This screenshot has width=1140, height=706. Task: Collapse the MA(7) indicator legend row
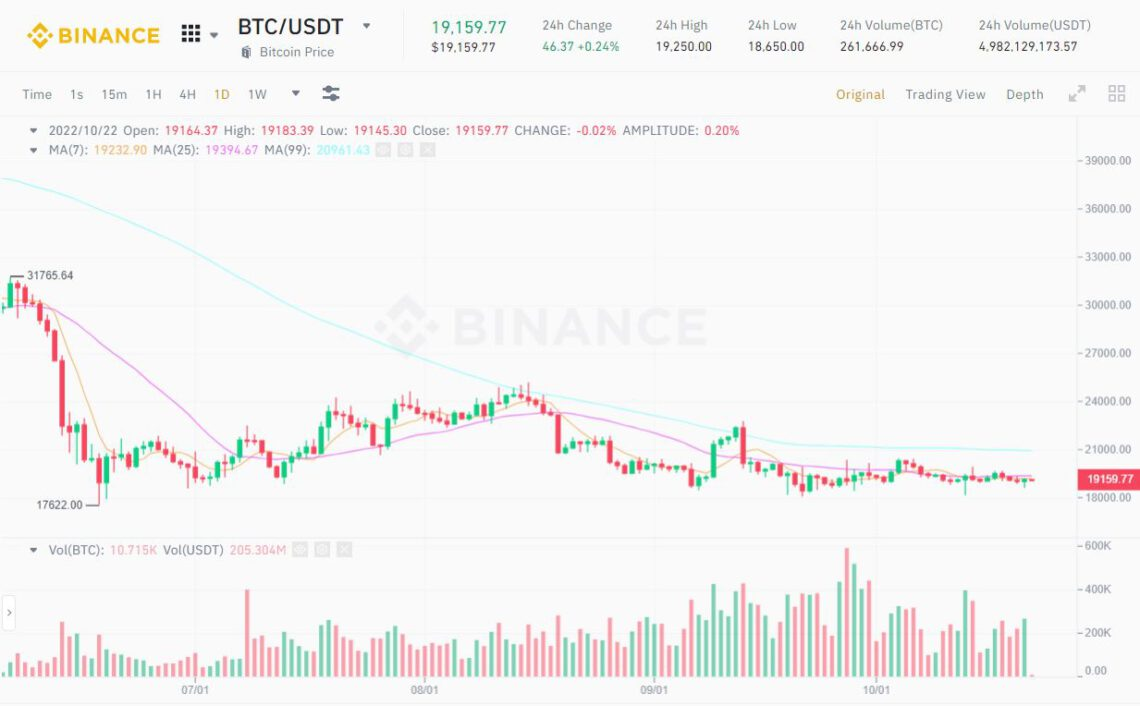coord(34,150)
